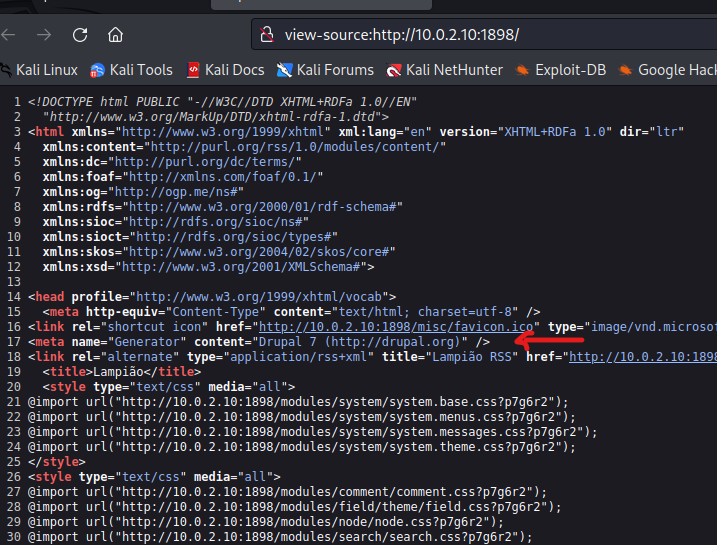717x545 pixels.
Task: Click the site security icon in the address bar
Action: 267,35
